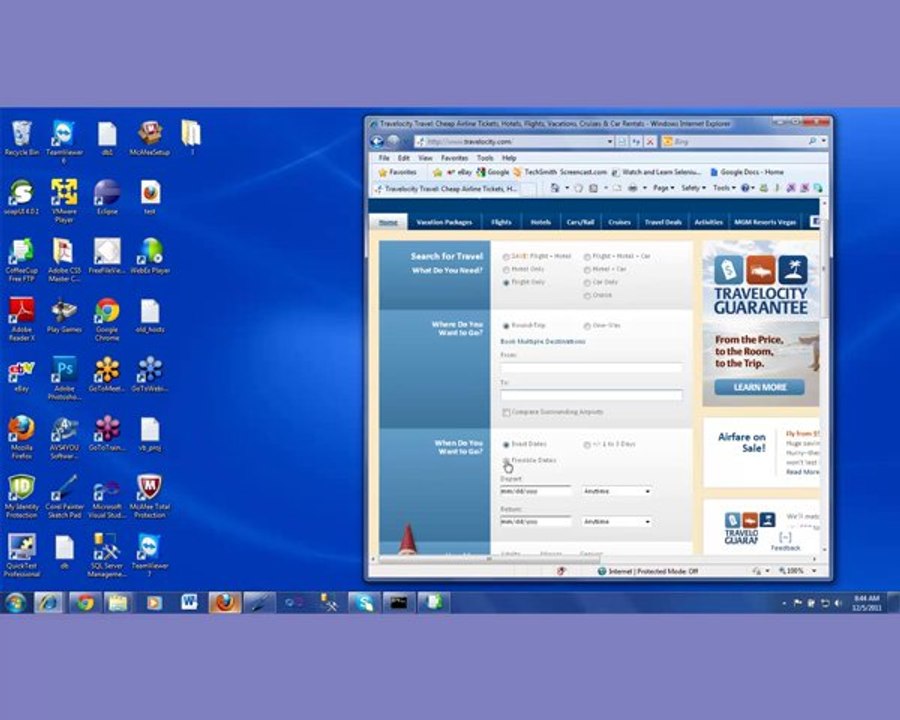Screen dimensions: 900x720
Task: Select the Flight + Hotel + Car option
Action: point(587,257)
